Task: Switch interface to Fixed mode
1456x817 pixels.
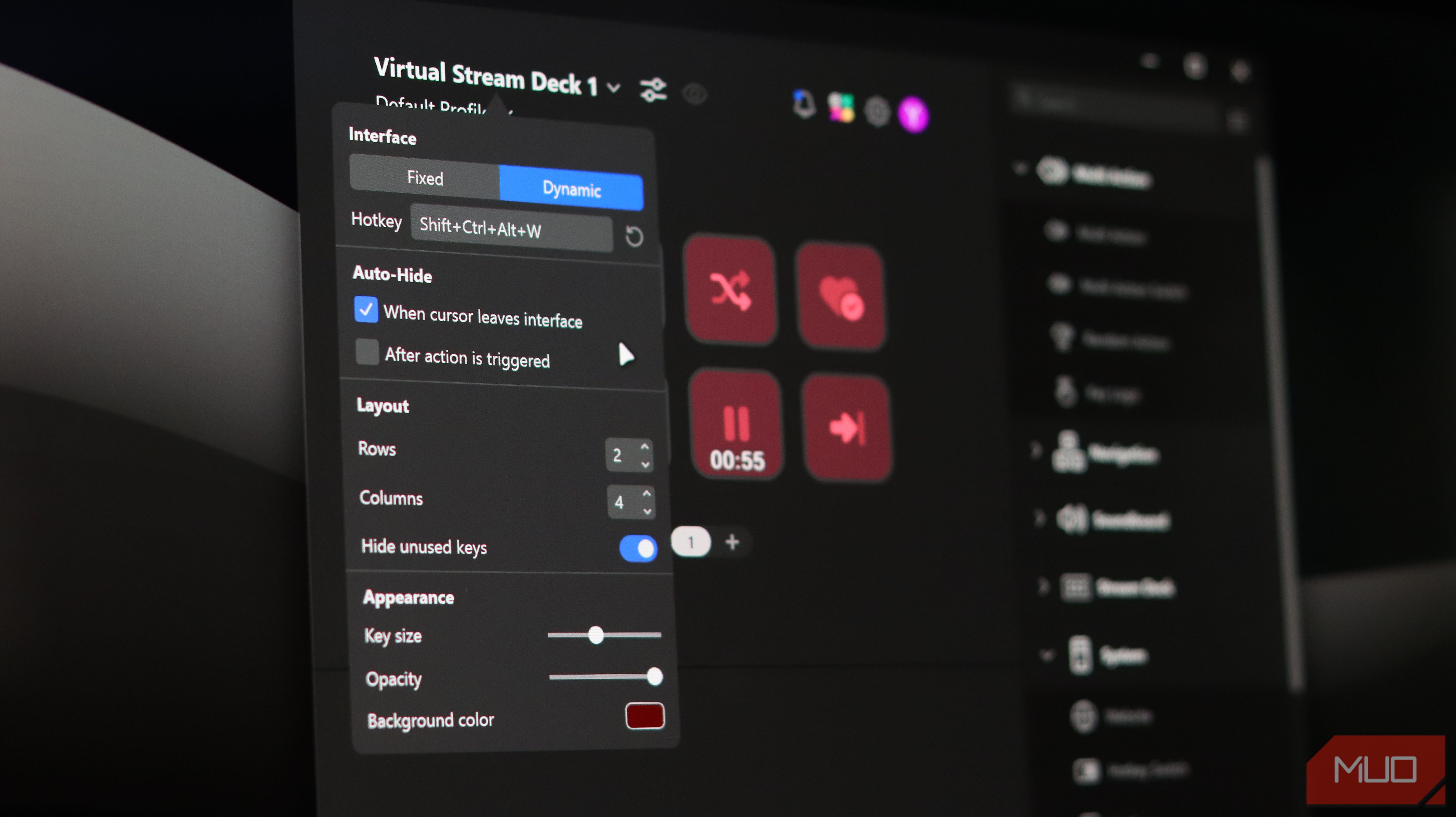Action: tap(425, 178)
